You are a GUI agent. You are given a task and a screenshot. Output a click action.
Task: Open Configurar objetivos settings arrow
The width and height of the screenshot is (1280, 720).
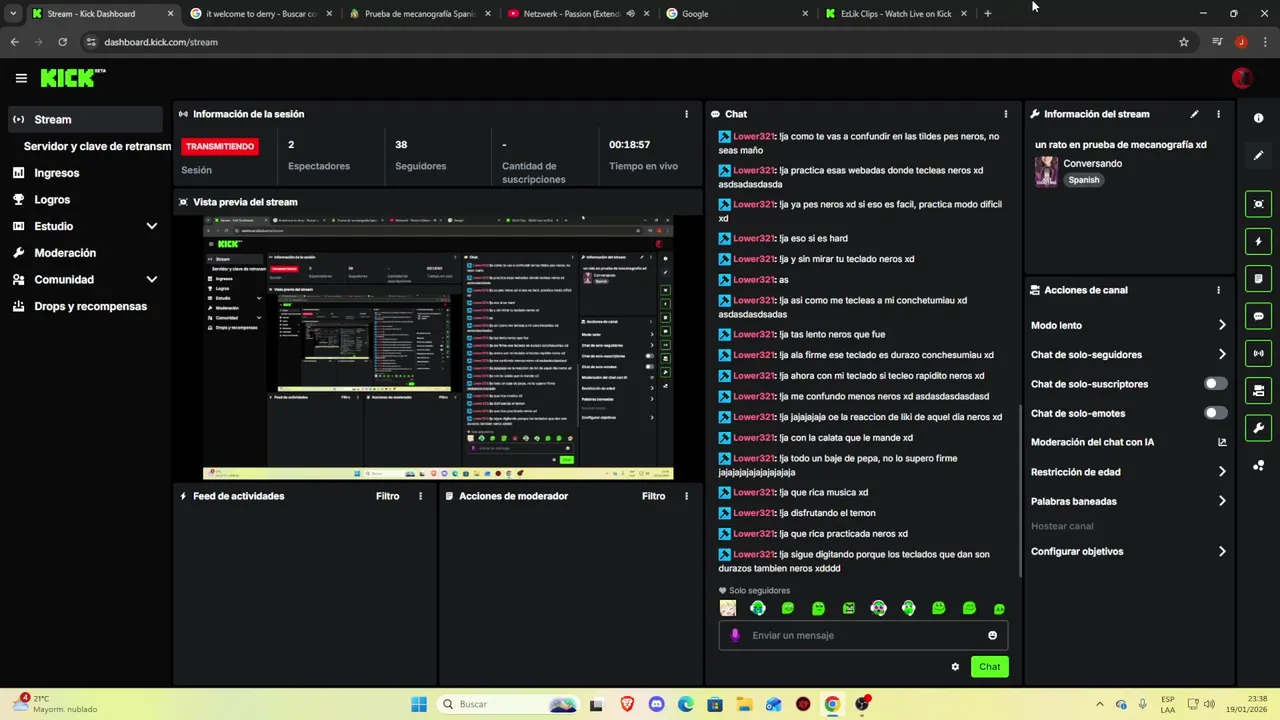click(x=1222, y=551)
